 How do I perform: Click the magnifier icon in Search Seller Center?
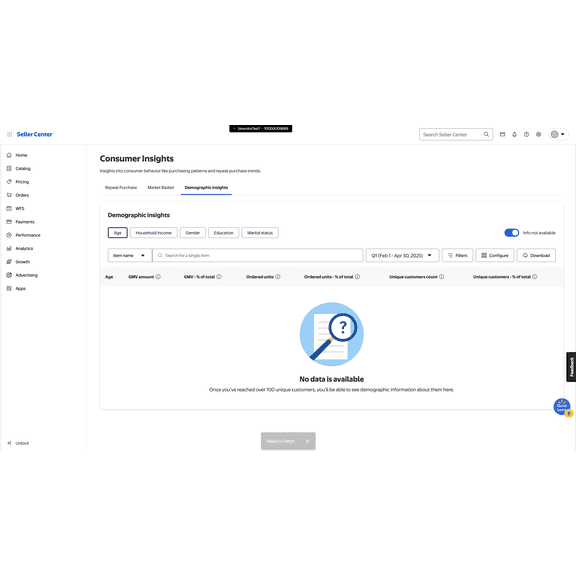[x=486, y=134]
